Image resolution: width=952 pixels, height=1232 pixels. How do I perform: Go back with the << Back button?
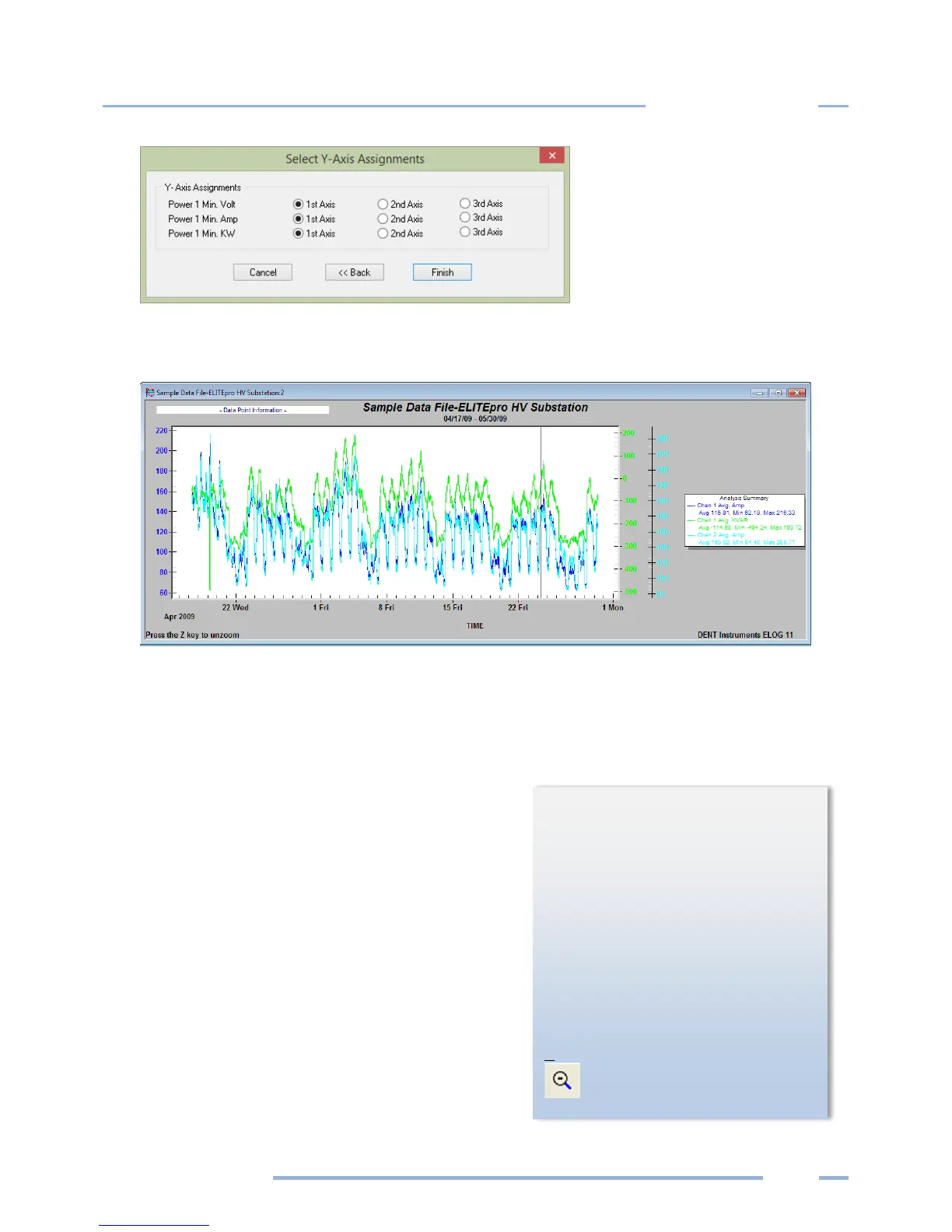(x=355, y=272)
